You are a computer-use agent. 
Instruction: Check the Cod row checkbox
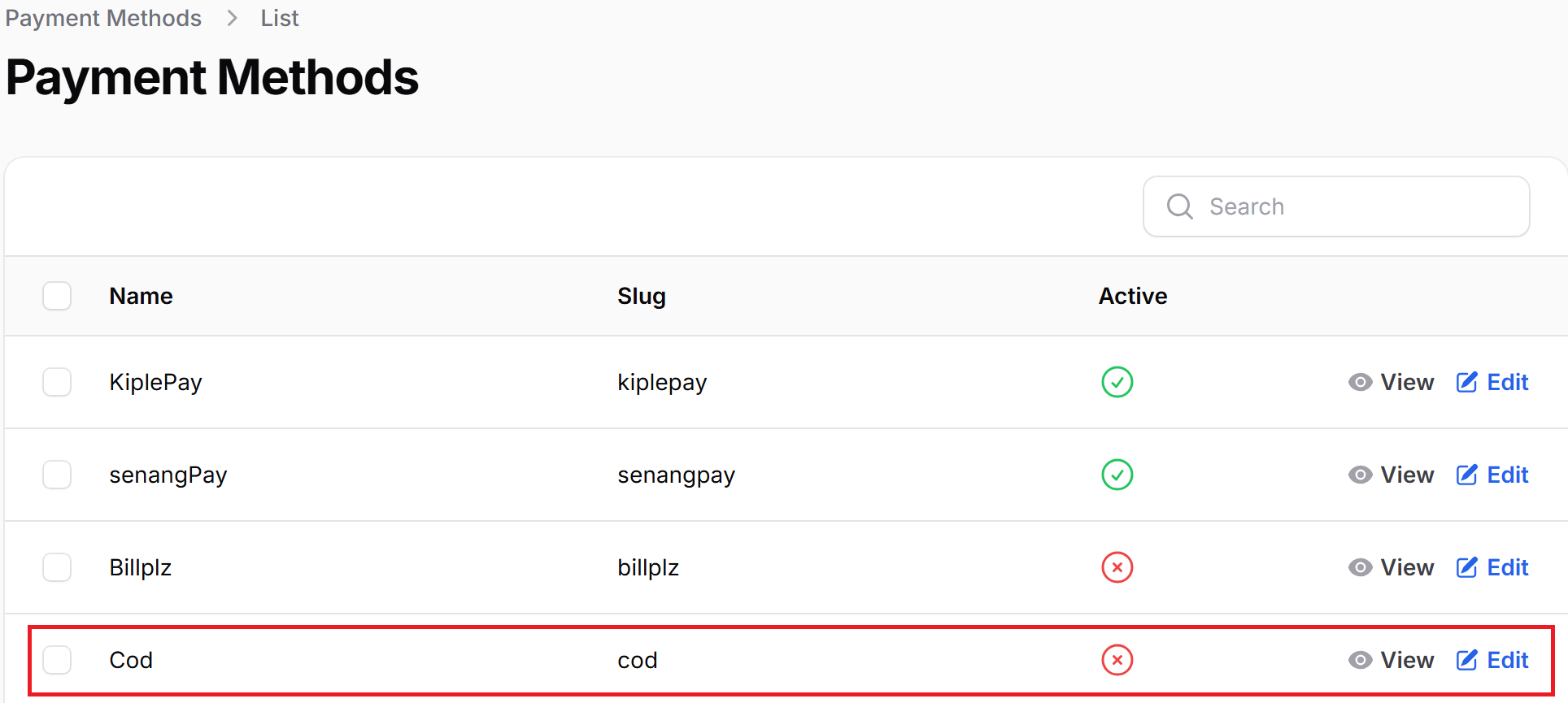(x=57, y=660)
